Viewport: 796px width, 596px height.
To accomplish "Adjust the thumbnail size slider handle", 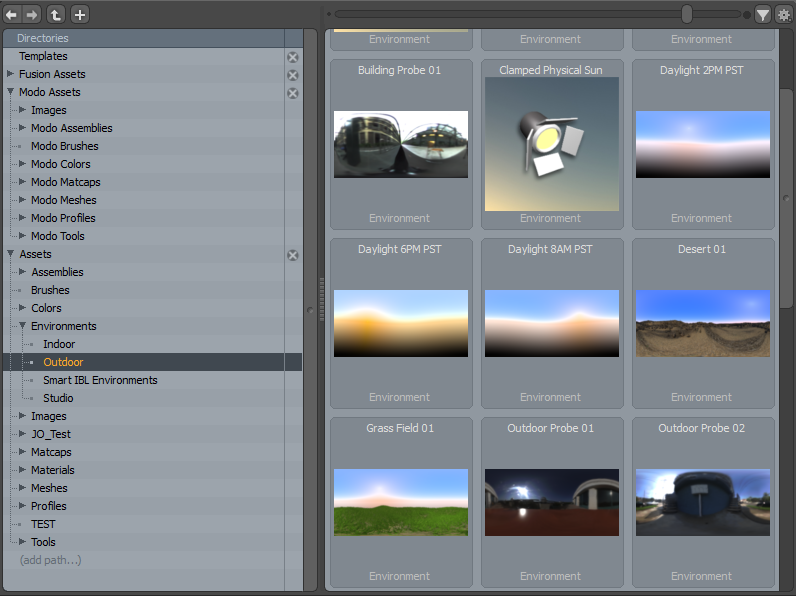I will click(687, 14).
